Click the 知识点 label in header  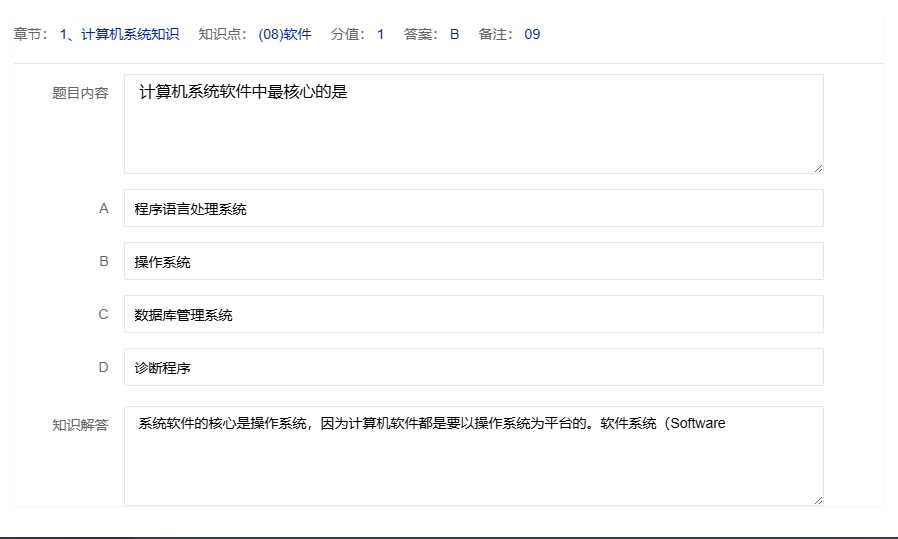[x=220, y=35]
